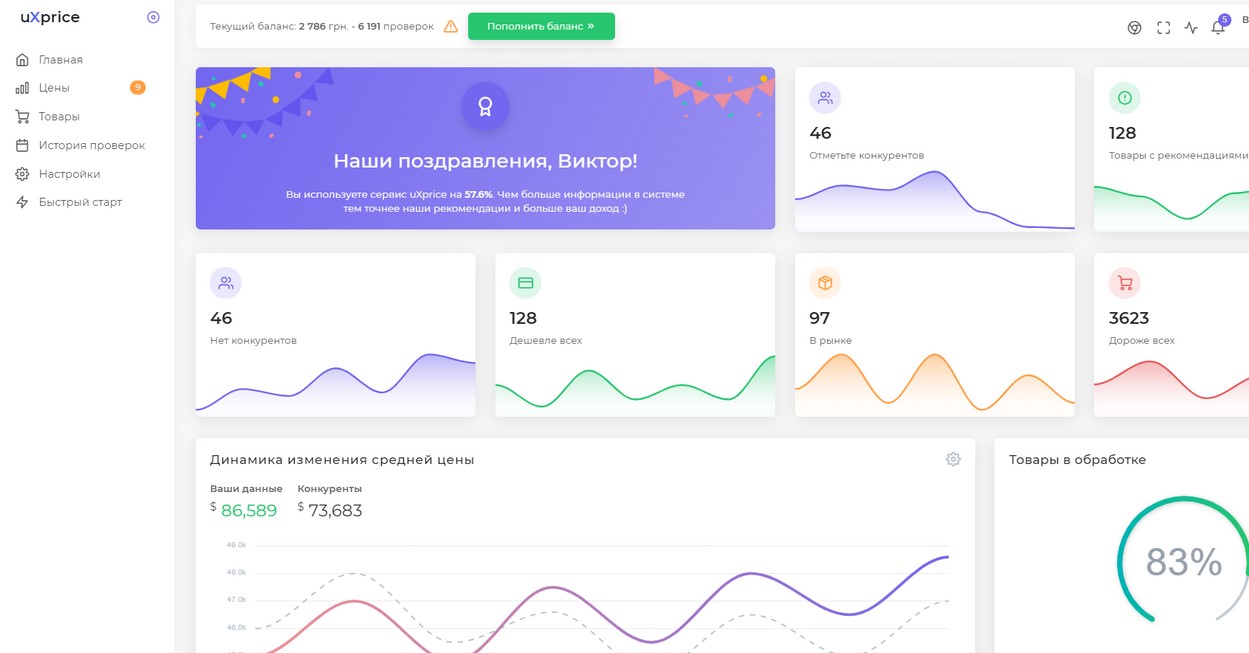1249x653 pixels.
Task: Click the award badge icon on congratulations banner
Action: click(485, 106)
